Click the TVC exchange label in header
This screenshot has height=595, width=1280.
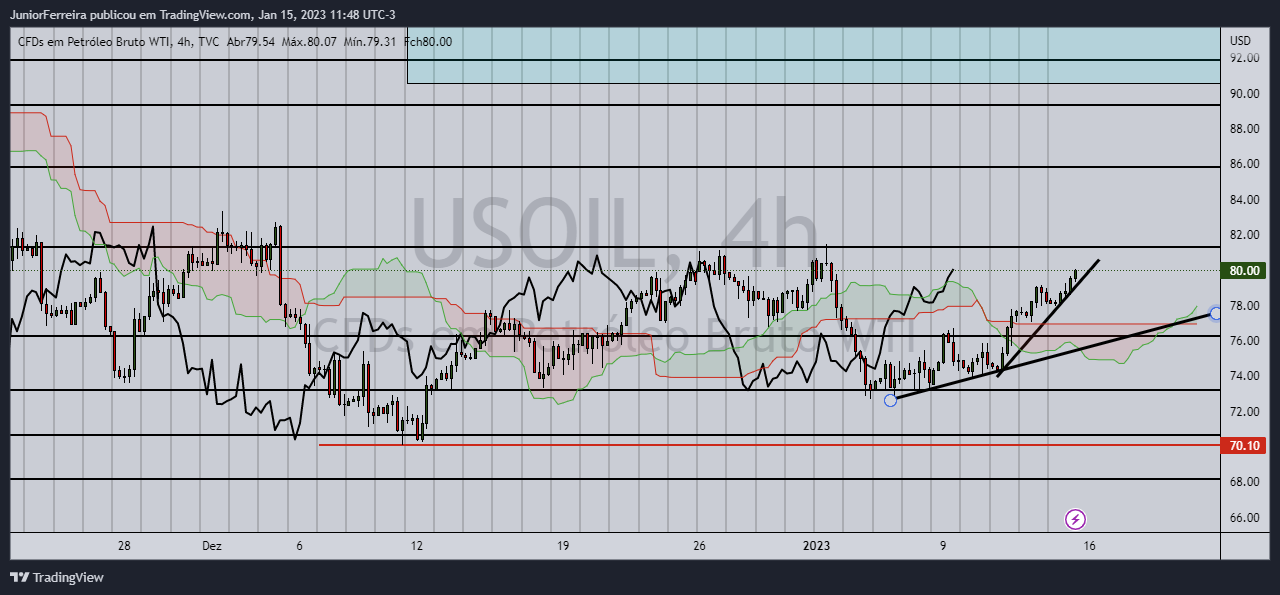click(x=207, y=41)
